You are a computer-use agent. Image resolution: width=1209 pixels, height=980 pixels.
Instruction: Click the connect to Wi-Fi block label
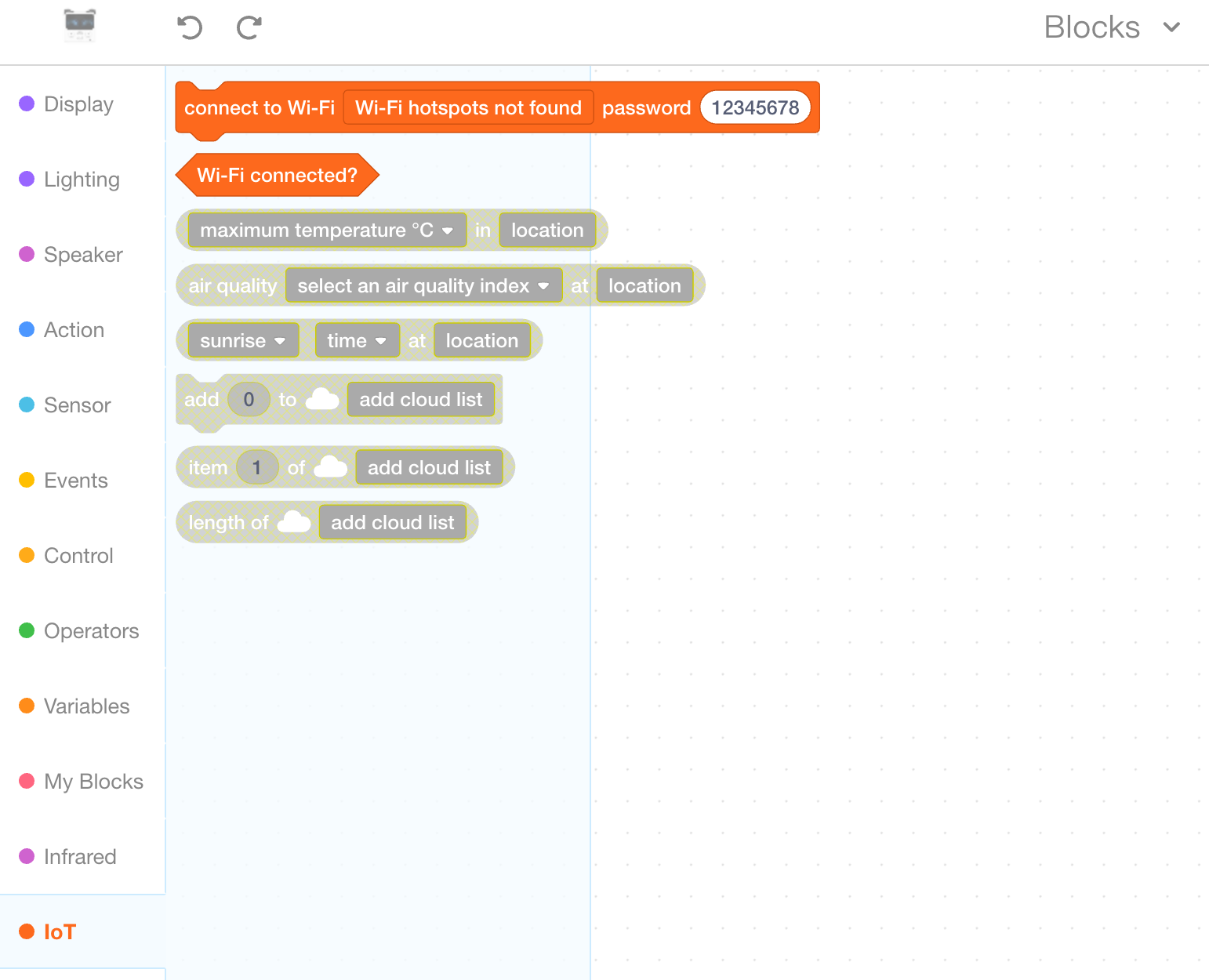pos(260,108)
